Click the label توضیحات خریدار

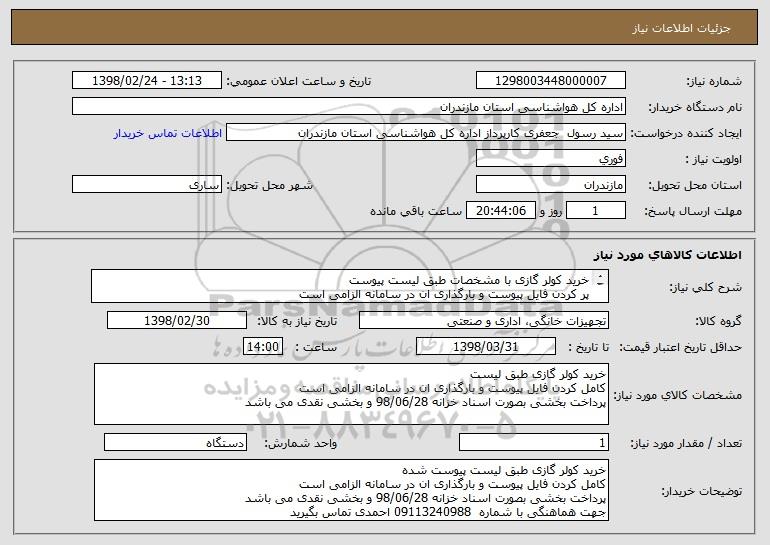pyautogui.click(x=702, y=491)
